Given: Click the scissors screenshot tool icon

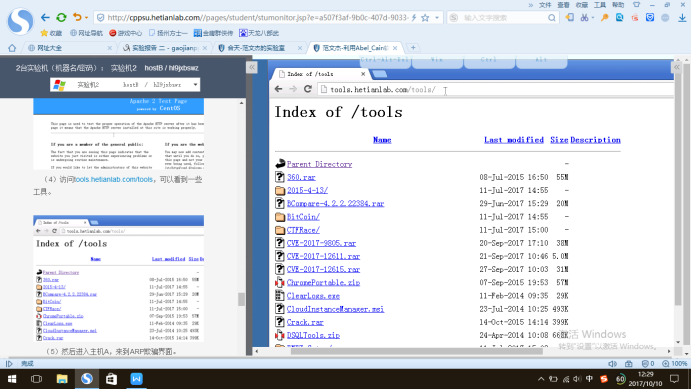Looking at the screenshot, I should pos(584,18).
